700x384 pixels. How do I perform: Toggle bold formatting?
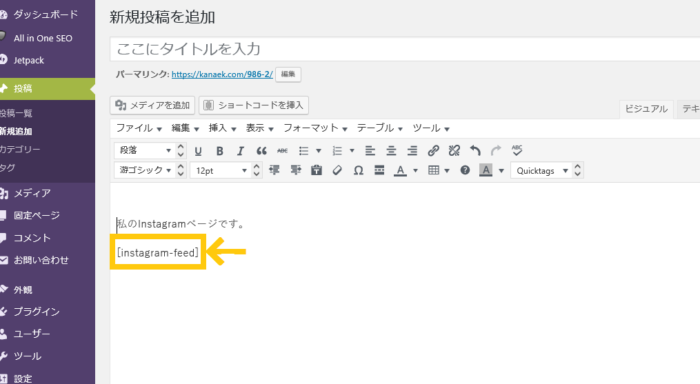219,151
